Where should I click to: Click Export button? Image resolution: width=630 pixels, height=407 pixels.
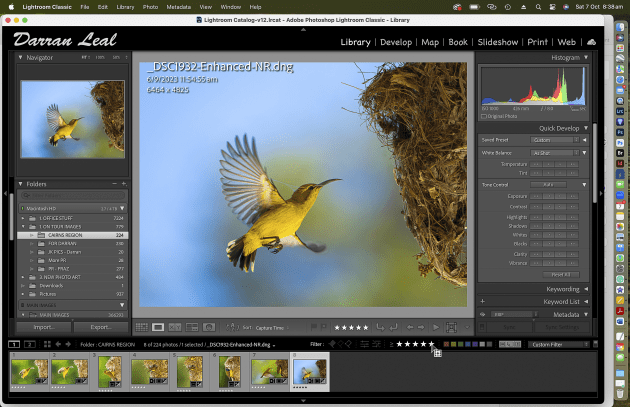(101, 327)
